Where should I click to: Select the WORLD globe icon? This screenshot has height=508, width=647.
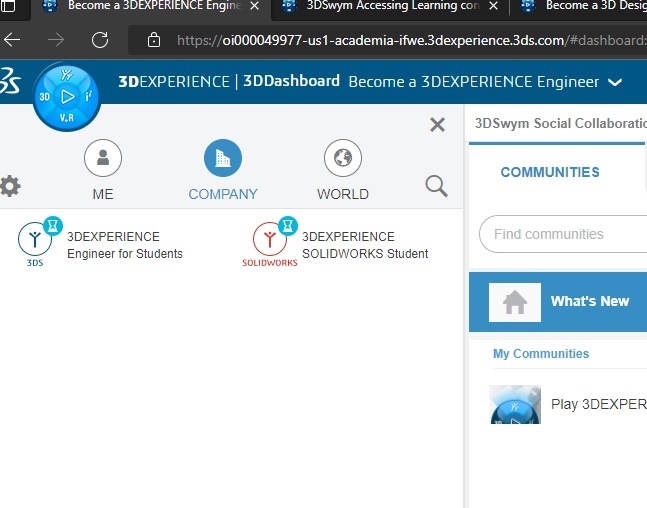[x=343, y=158]
